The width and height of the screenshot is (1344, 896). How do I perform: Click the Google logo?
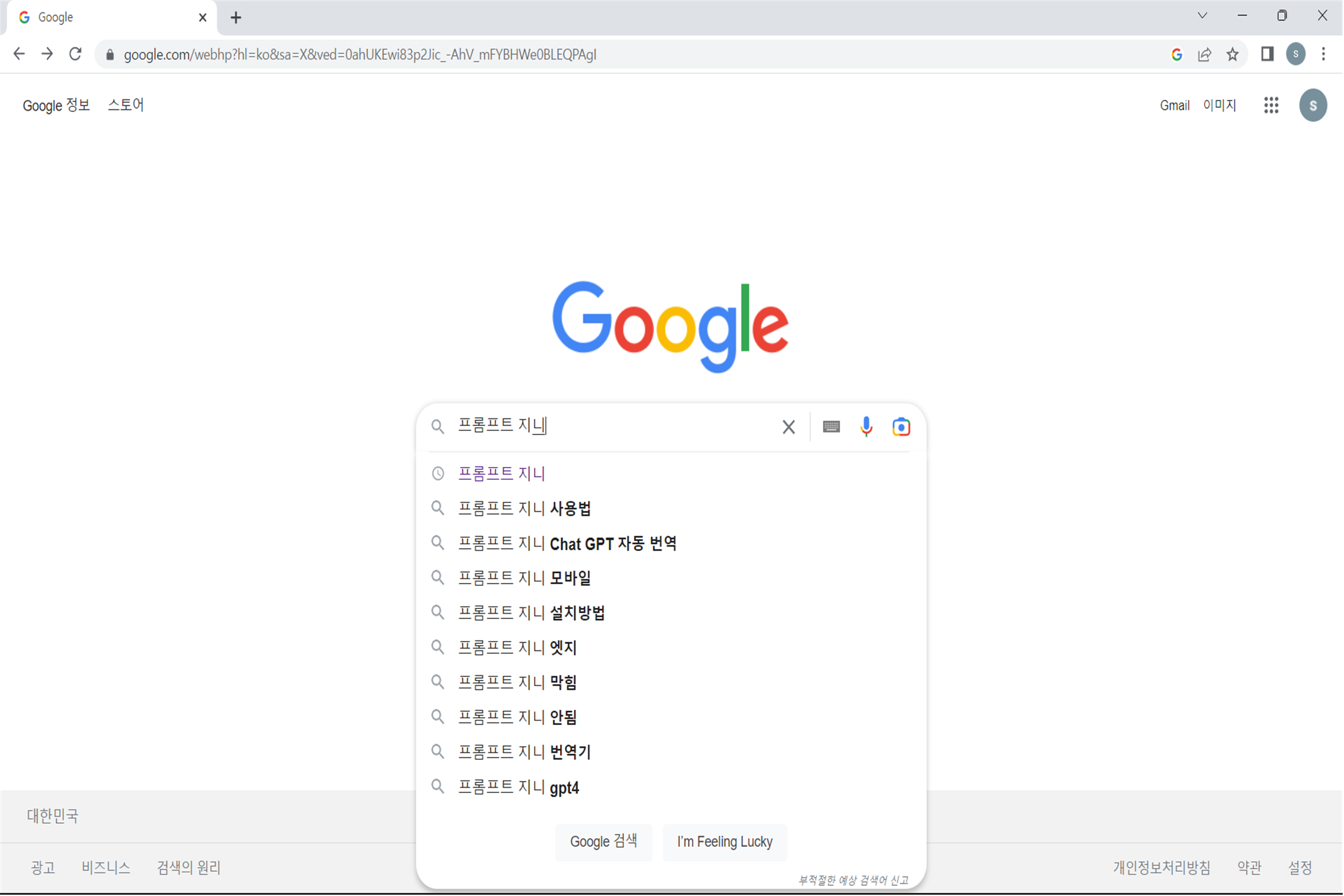pos(670,326)
